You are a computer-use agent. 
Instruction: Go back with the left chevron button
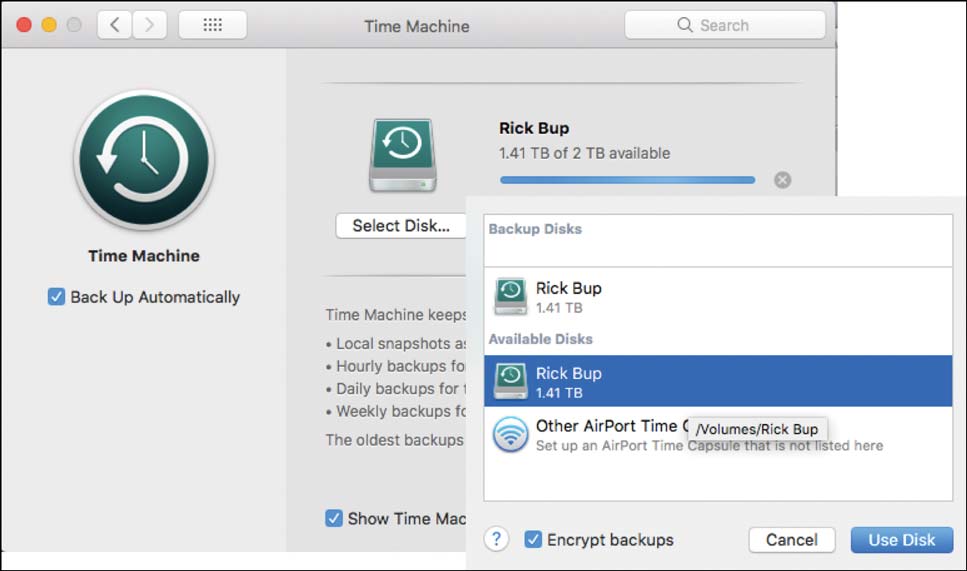[115, 25]
